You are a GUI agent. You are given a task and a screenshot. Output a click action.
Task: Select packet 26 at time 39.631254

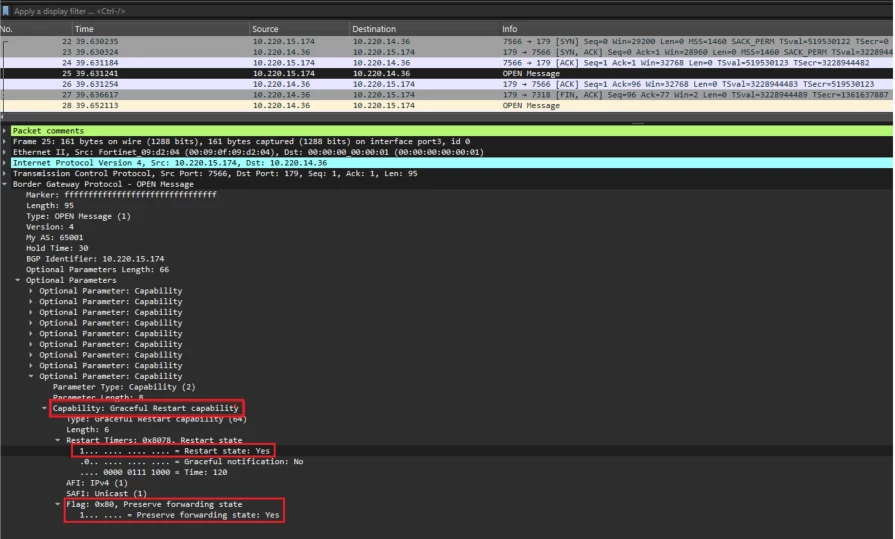point(446,84)
